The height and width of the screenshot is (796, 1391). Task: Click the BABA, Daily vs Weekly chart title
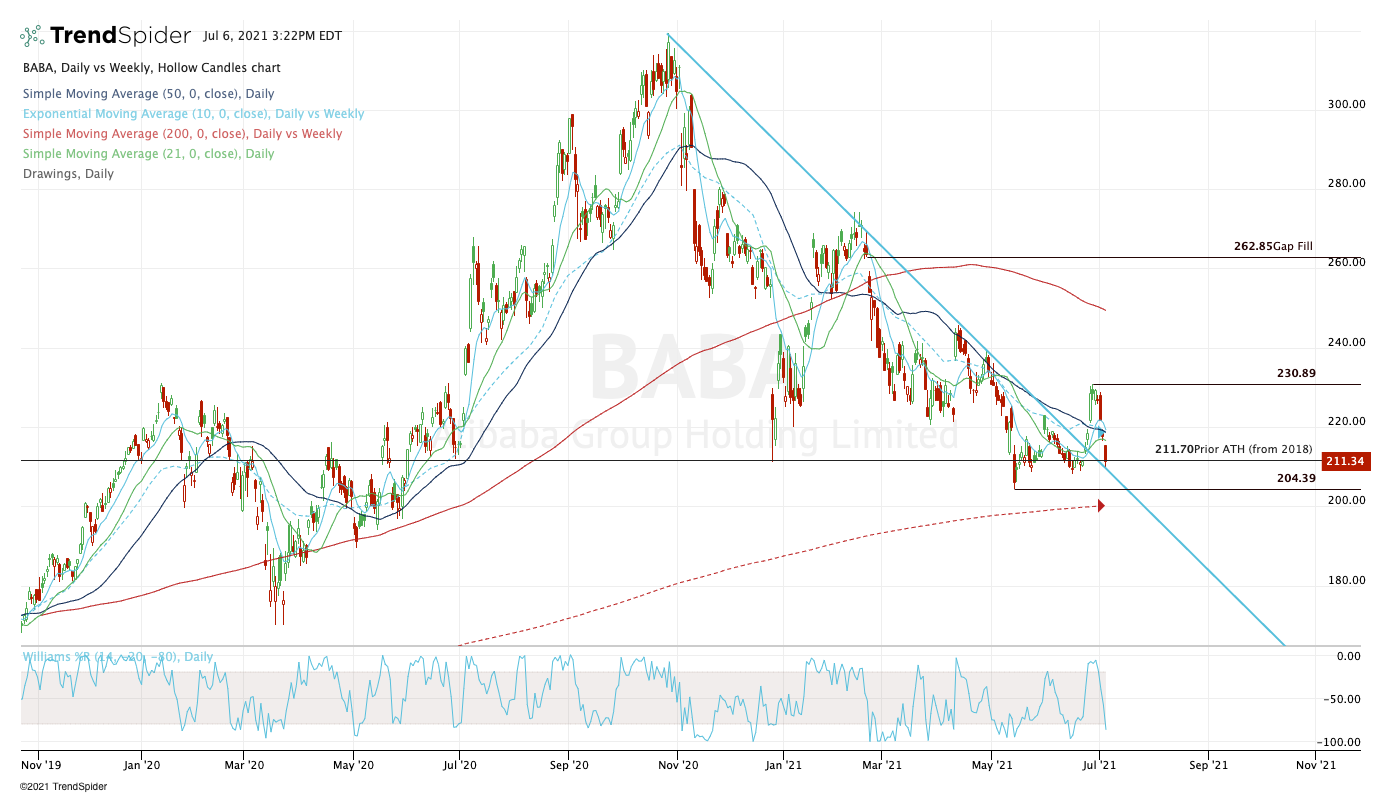151,68
